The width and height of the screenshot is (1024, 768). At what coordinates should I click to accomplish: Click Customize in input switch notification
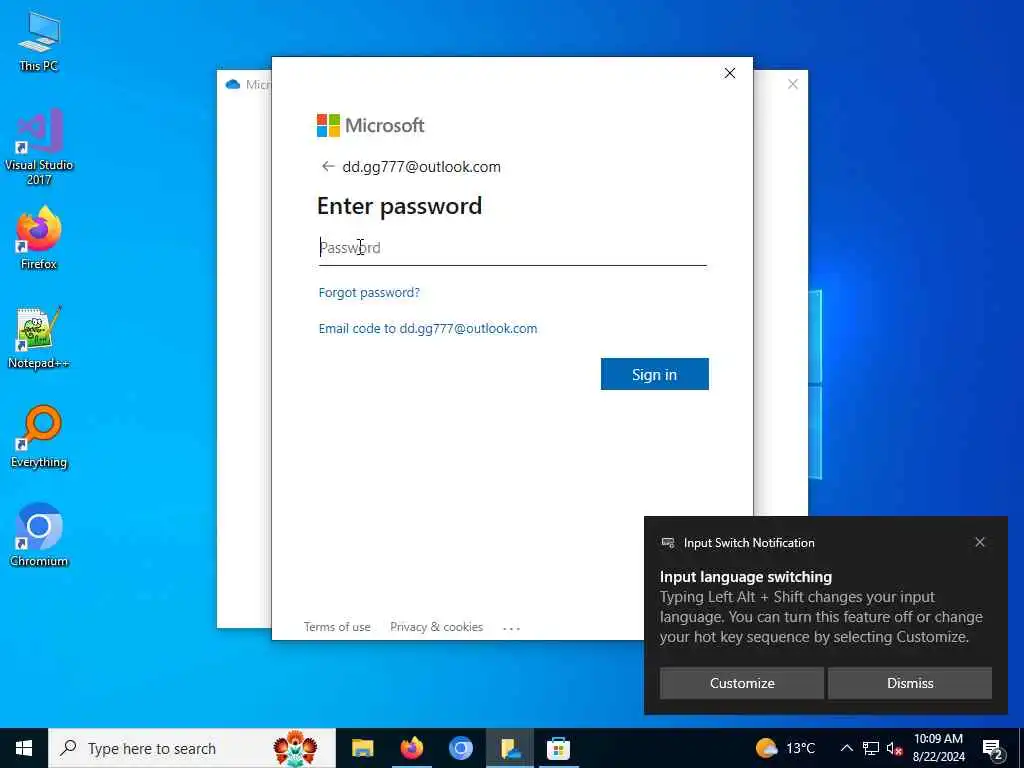(x=742, y=683)
